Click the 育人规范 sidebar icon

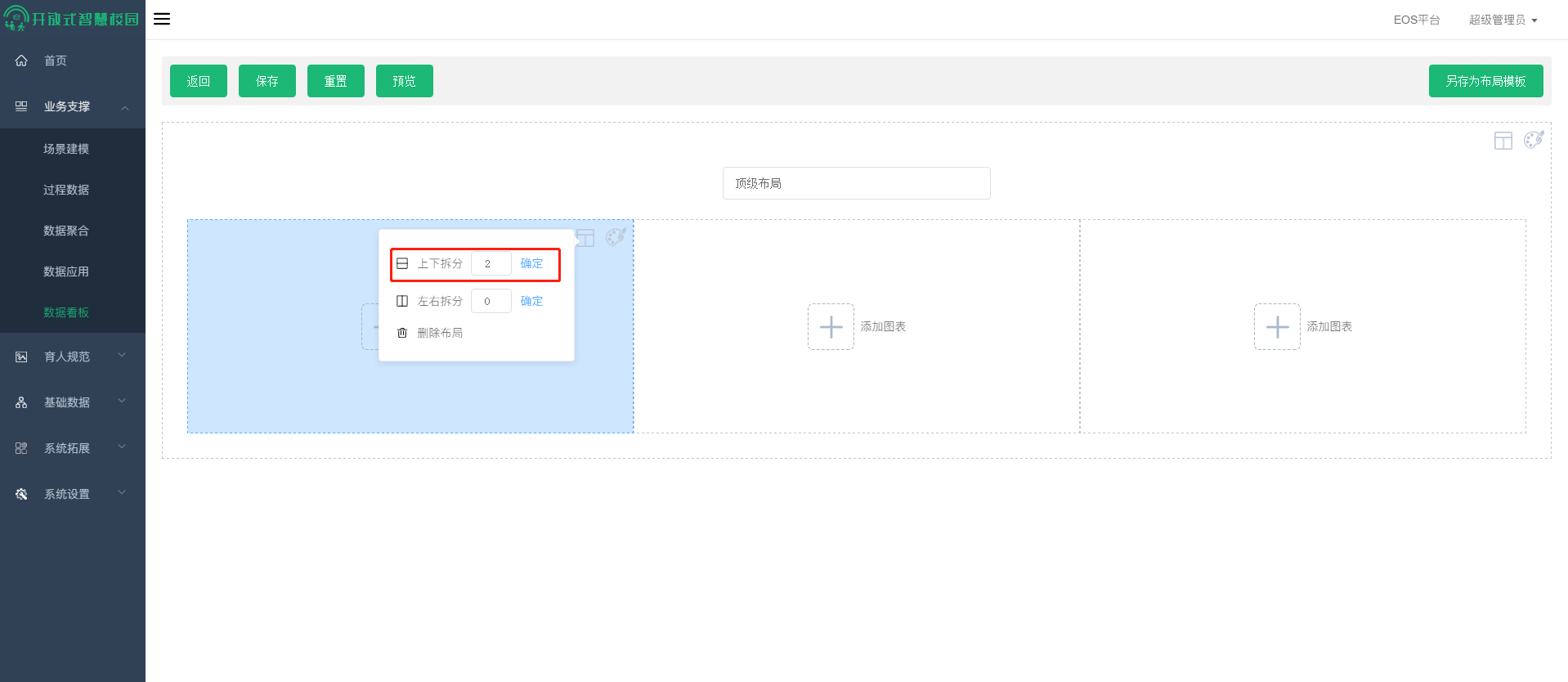pos(21,357)
